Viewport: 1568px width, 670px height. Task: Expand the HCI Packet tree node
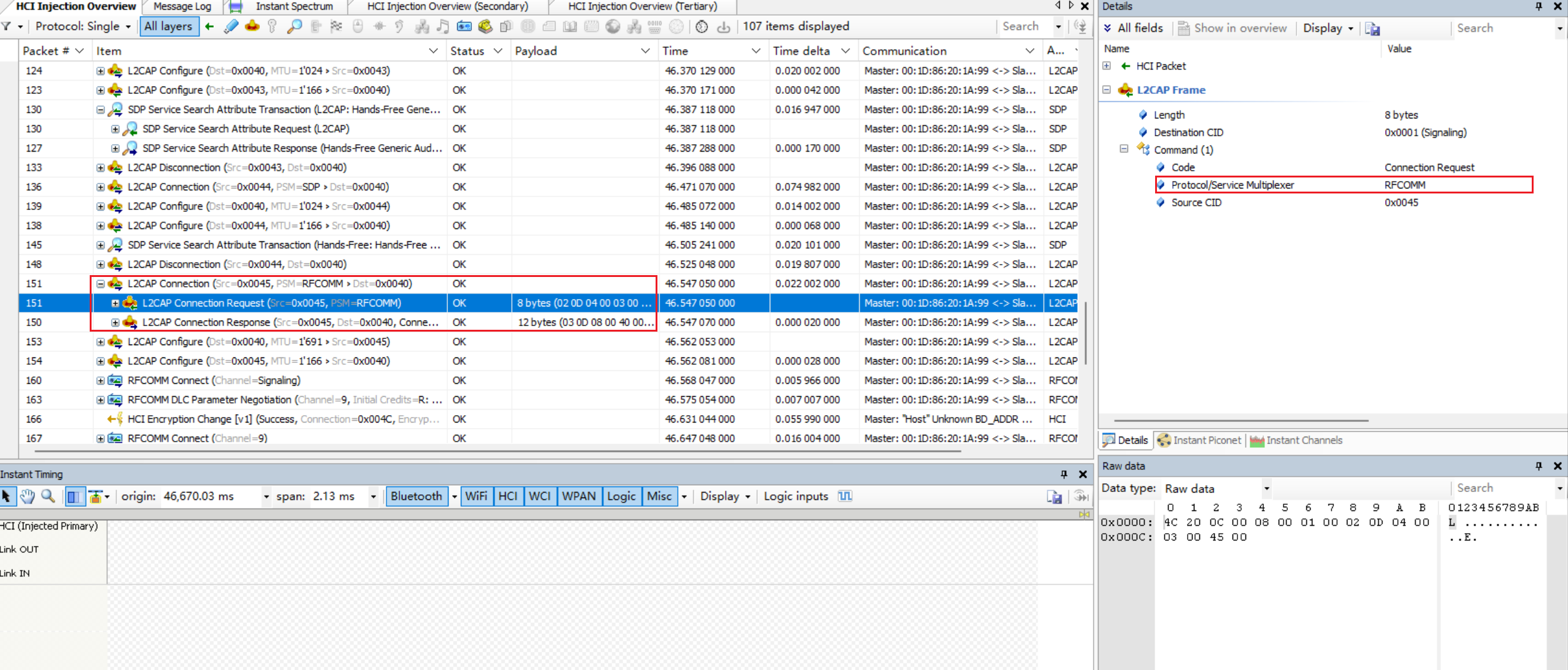[x=1107, y=66]
